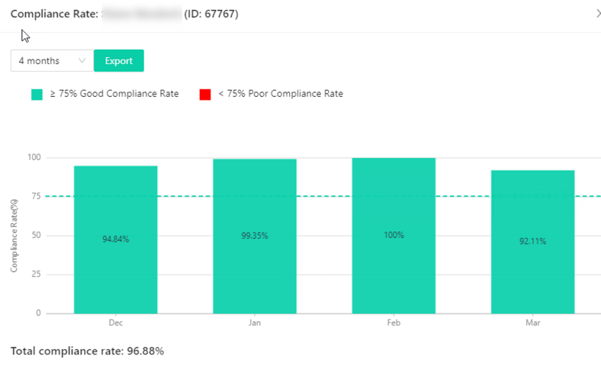Image resolution: width=601 pixels, height=366 pixels.
Task: Select the Dec bar showing 94.84%
Action: pyautogui.click(x=116, y=240)
